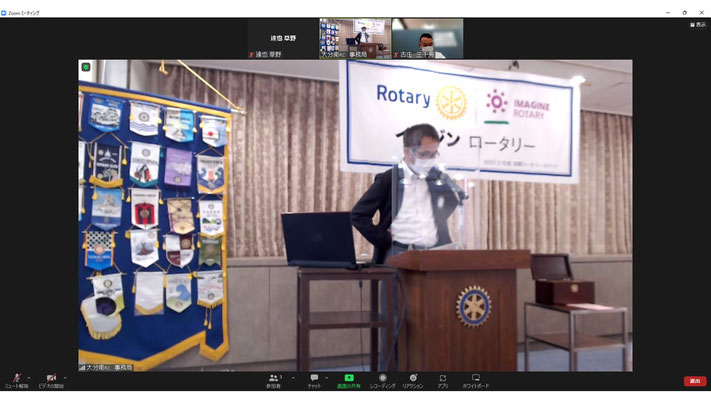Restore down the Zoom window
This screenshot has width=711, height=400.
coord(685,13)
